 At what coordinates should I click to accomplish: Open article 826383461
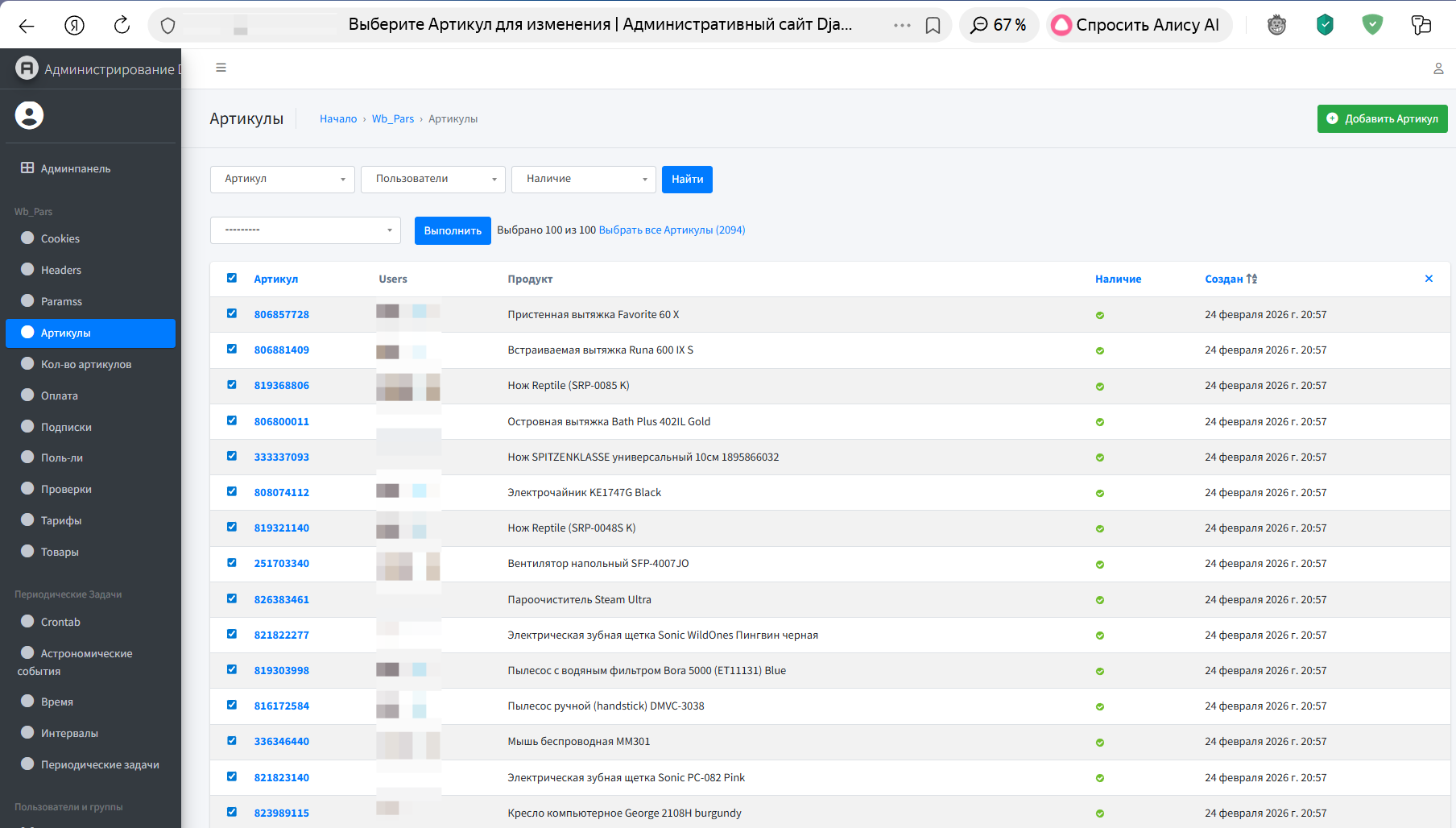(282, 599)
